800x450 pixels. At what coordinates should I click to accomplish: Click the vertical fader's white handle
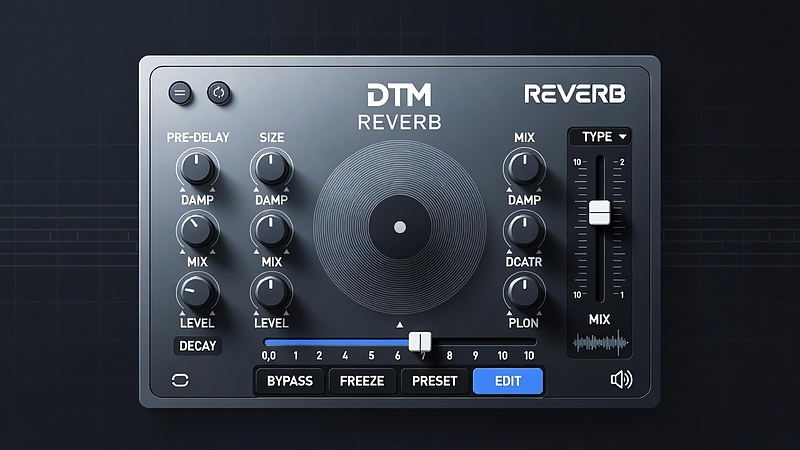(x=599, y=212)
